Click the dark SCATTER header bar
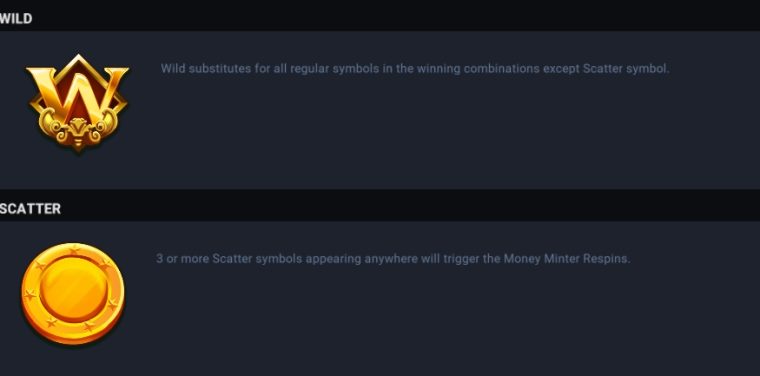Screen dimensions: 760x376 point(380,205)
